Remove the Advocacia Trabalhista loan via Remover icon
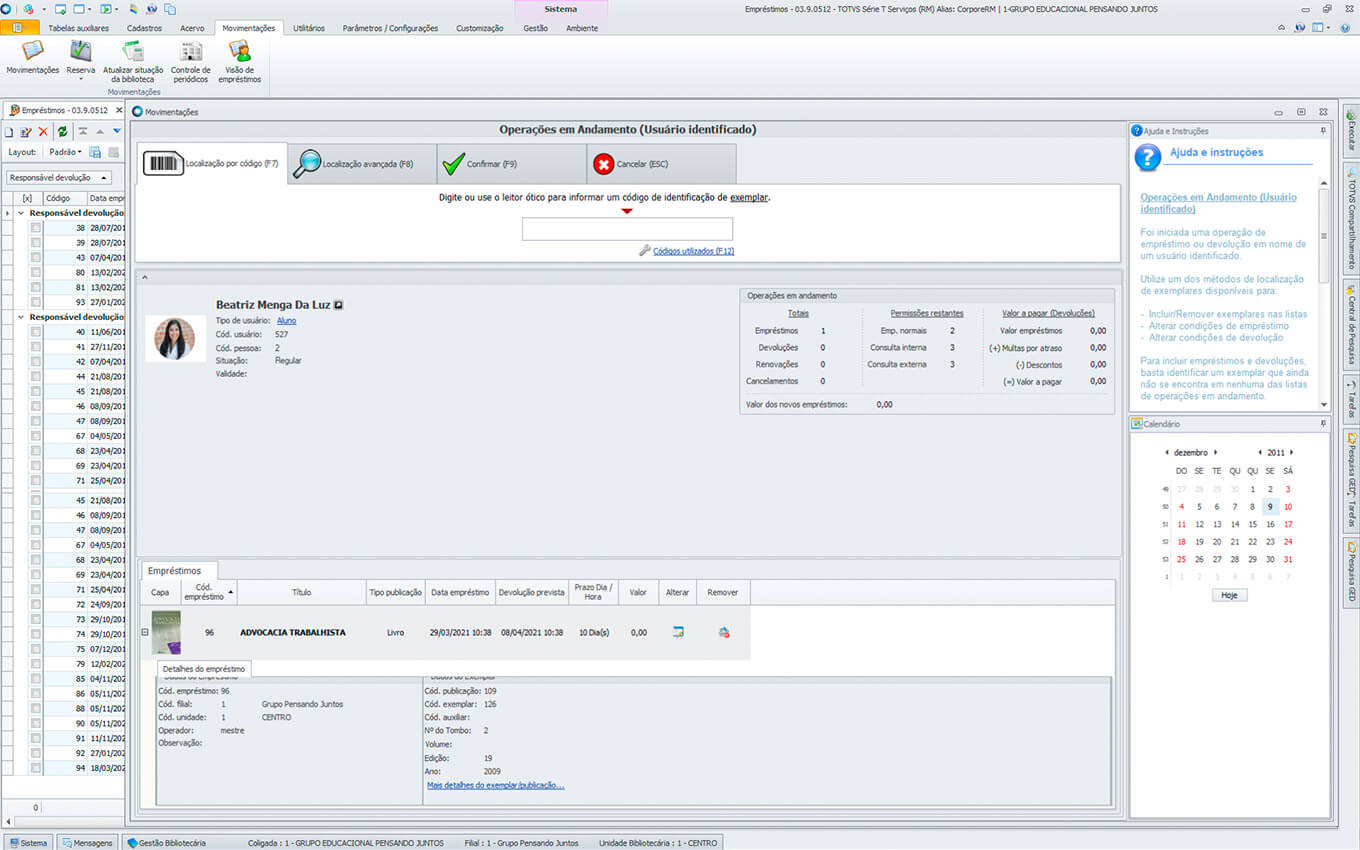 click(723, 632)
